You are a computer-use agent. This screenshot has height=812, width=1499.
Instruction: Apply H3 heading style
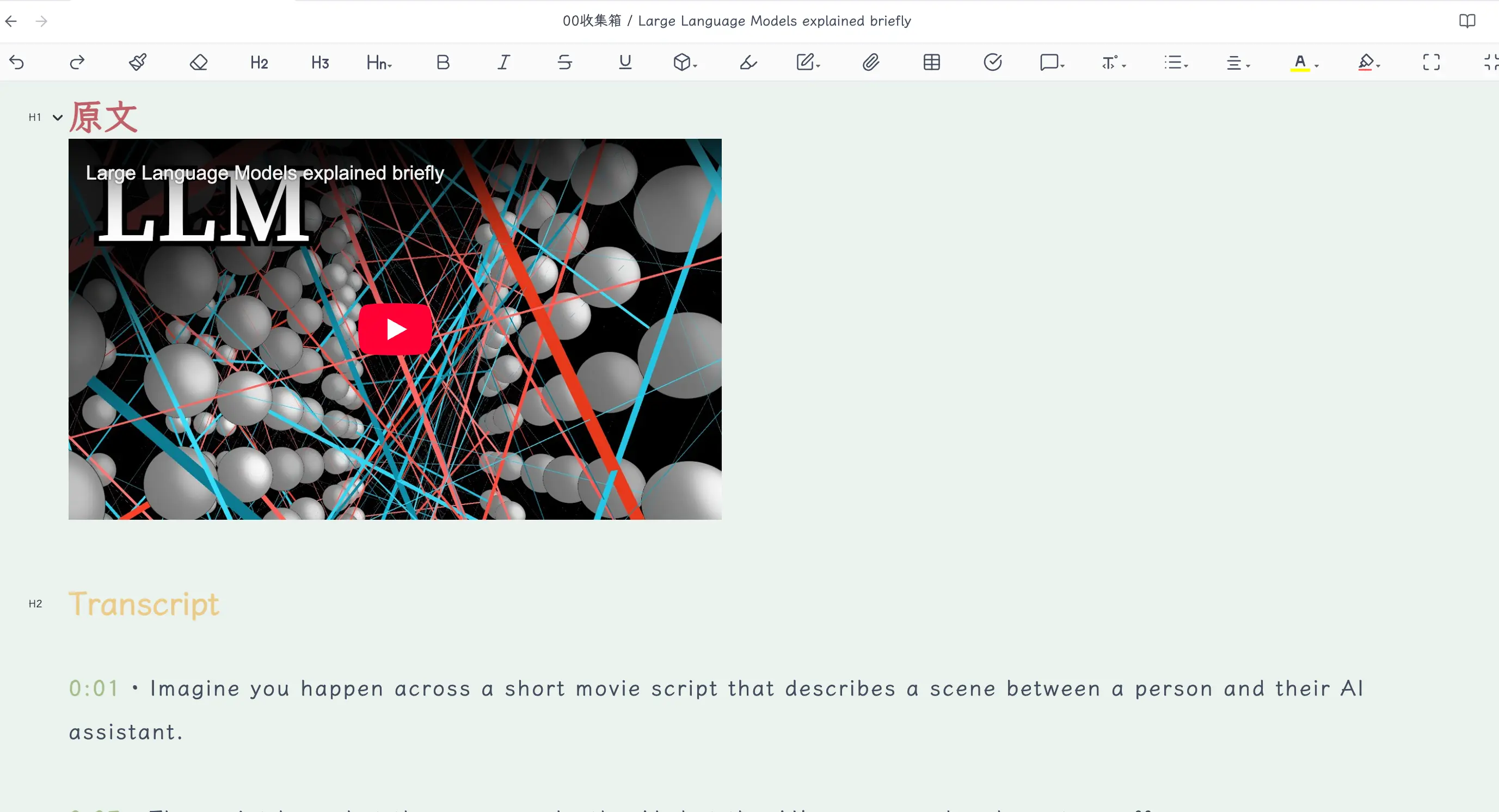[320, 62]
